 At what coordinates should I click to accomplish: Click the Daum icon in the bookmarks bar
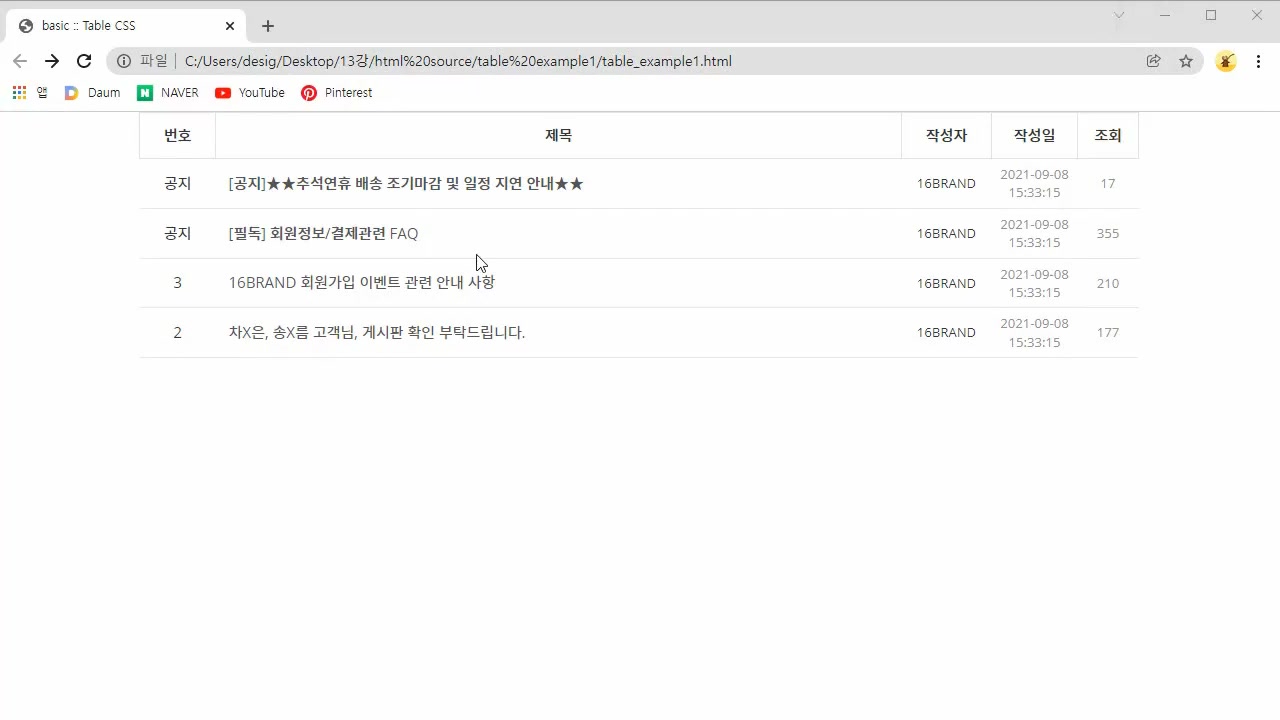pos(71,93)
